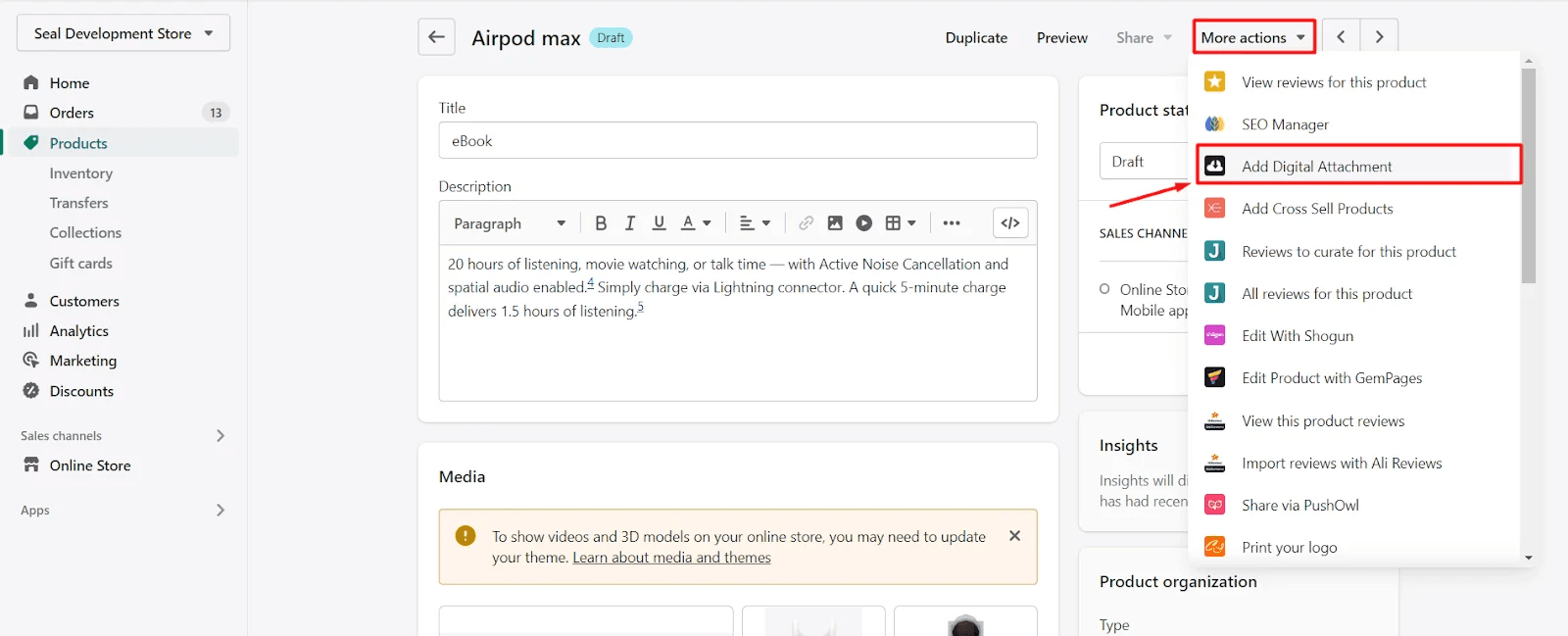Dismiss the media theme warning banner
This screenshot has width=1568, height=636.
(1014, 536)
